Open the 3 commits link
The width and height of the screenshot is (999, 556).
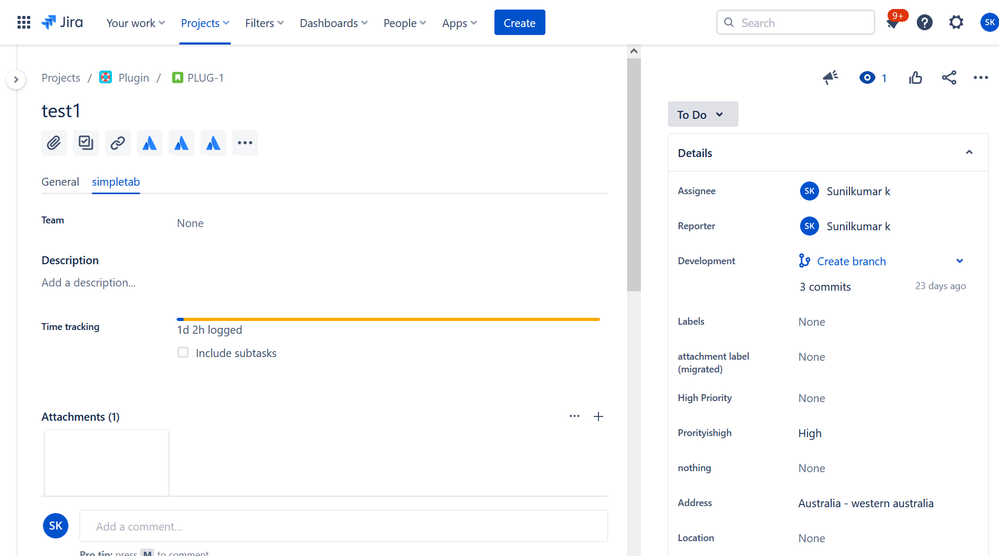tap(825, 287)
